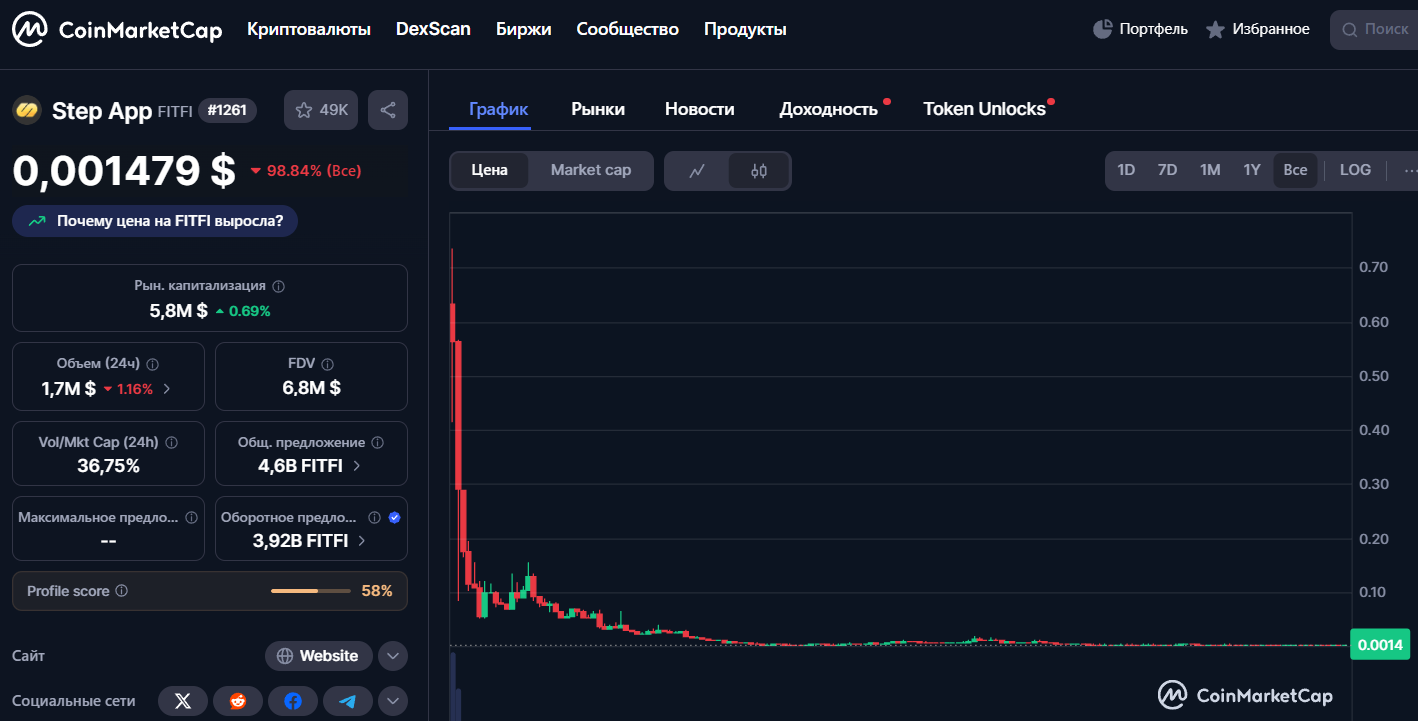Image resolution: width=1418 pixels, height=721 pixels.
Task: Click the verified circulating supply badge
Action: pyautogui.click(x=394, y=518)
